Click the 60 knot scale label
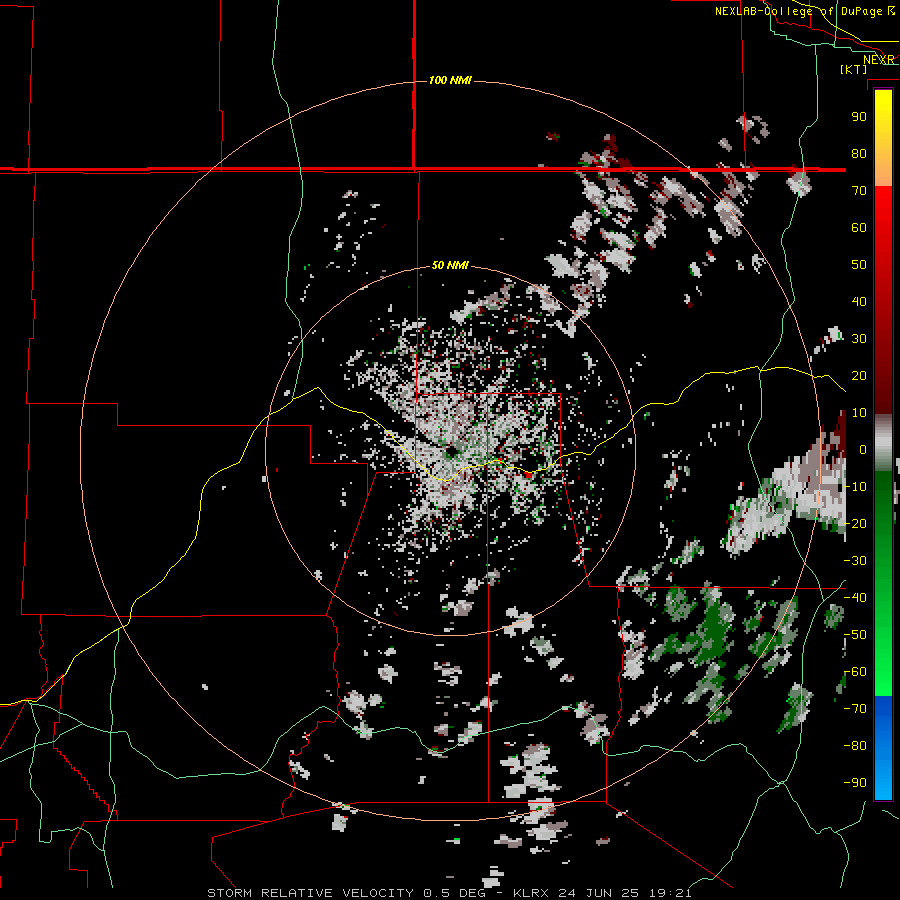This screenshot has width=900, height=900. coord(859,227)
